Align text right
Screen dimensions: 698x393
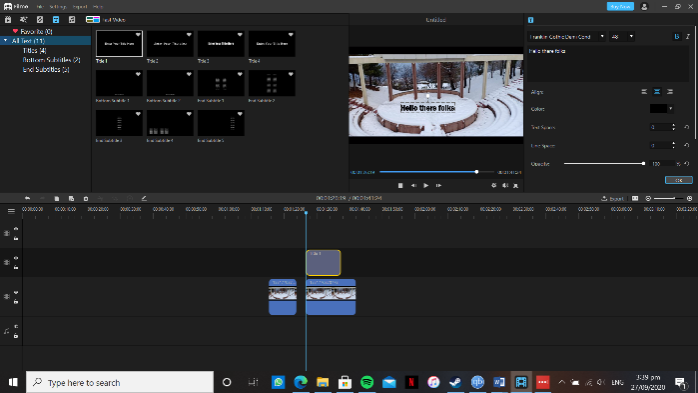pyautogui.click(x=670, y=92)
